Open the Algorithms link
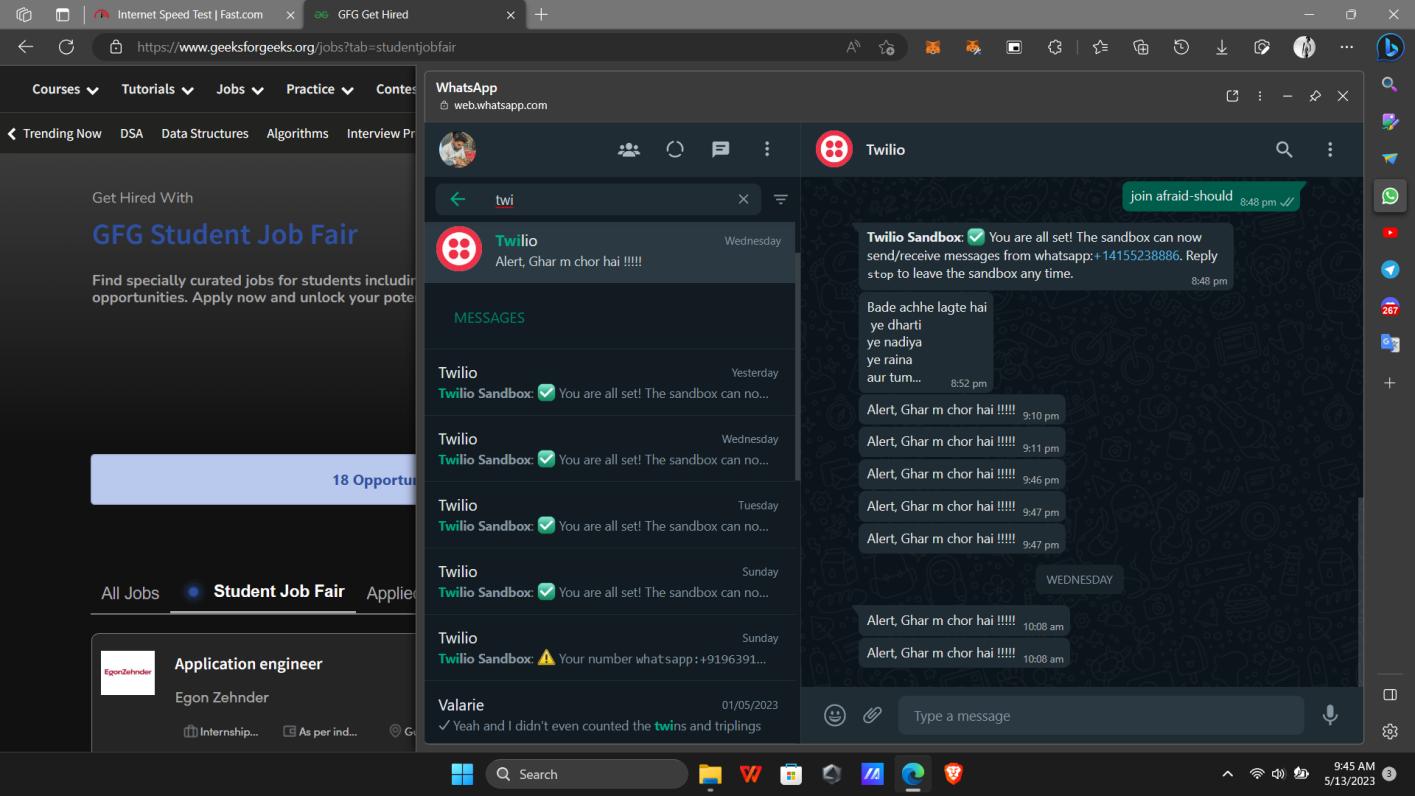1415x796 pixels. pos(297,133)
